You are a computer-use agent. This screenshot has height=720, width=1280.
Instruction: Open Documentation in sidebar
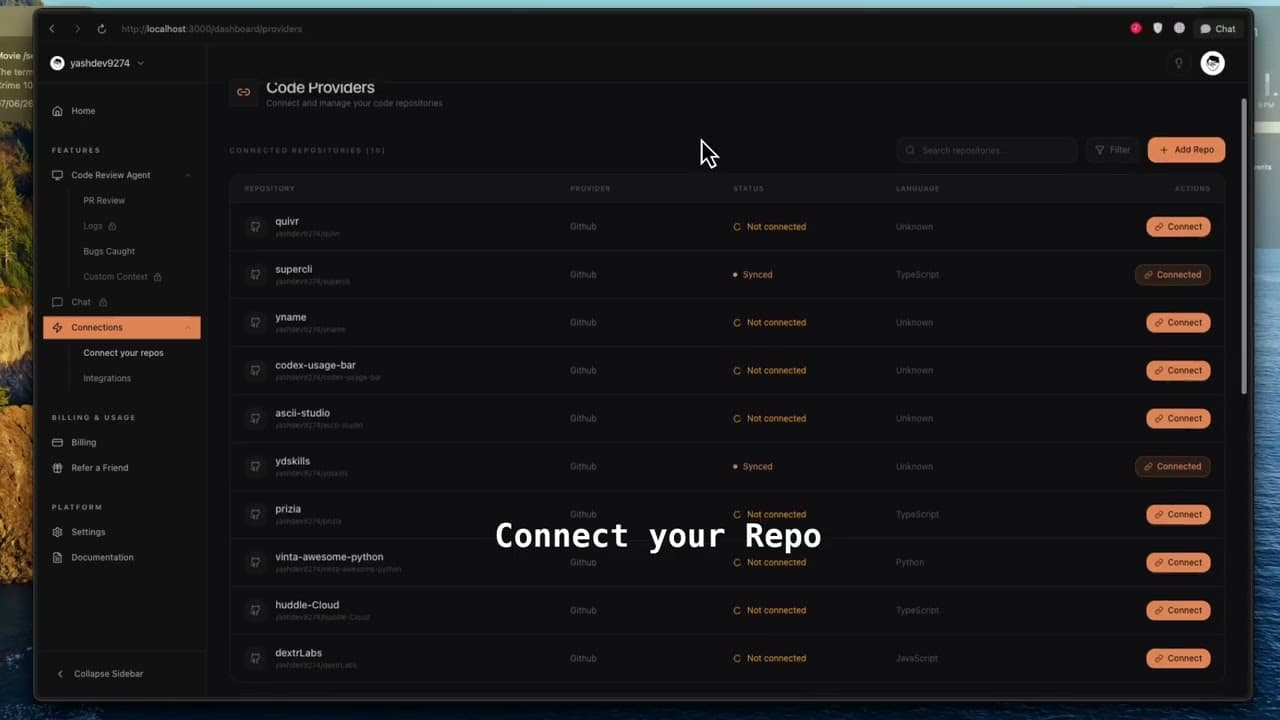102,557
